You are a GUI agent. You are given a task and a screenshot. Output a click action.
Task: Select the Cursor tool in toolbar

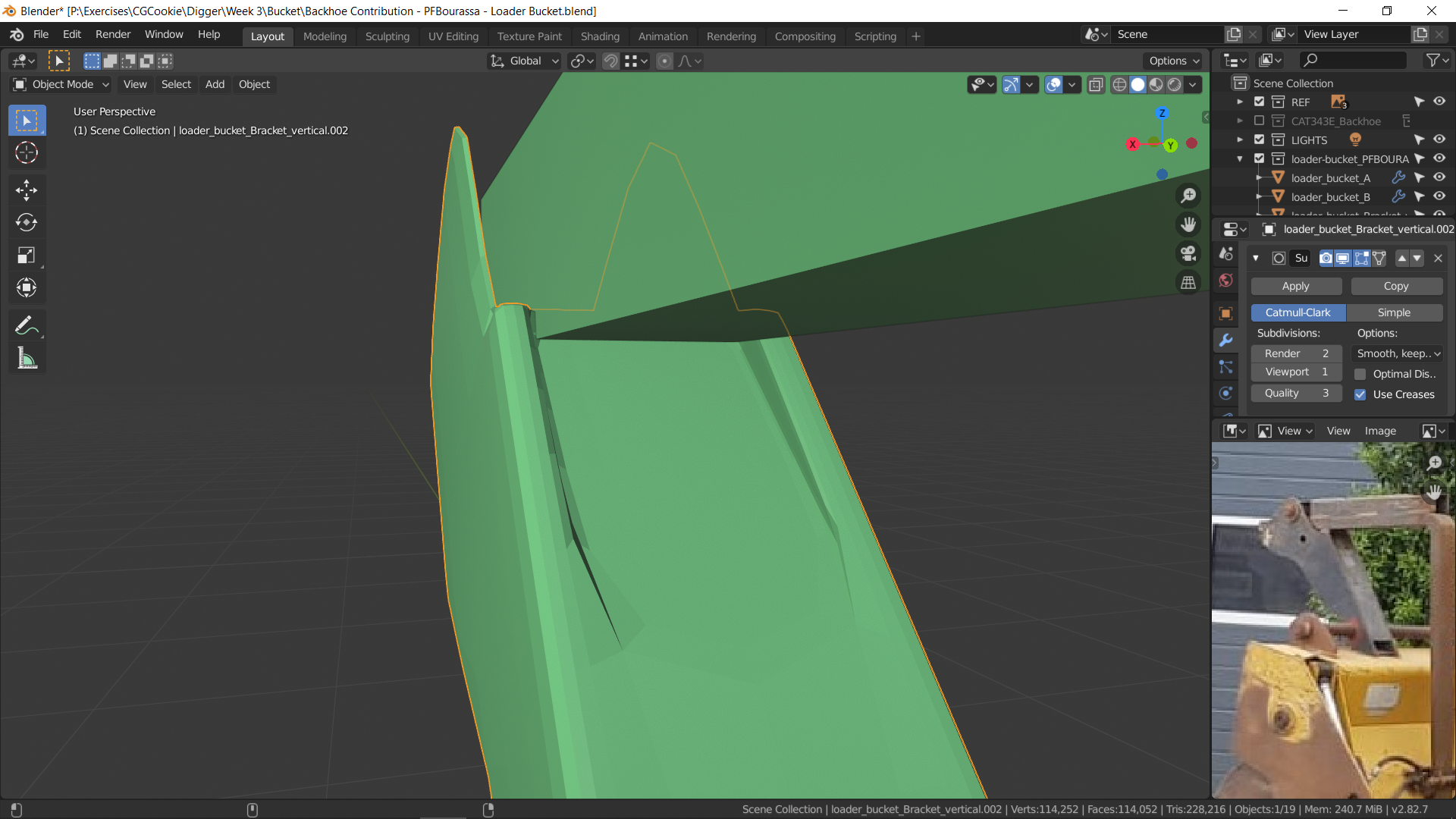coord(27,153)
